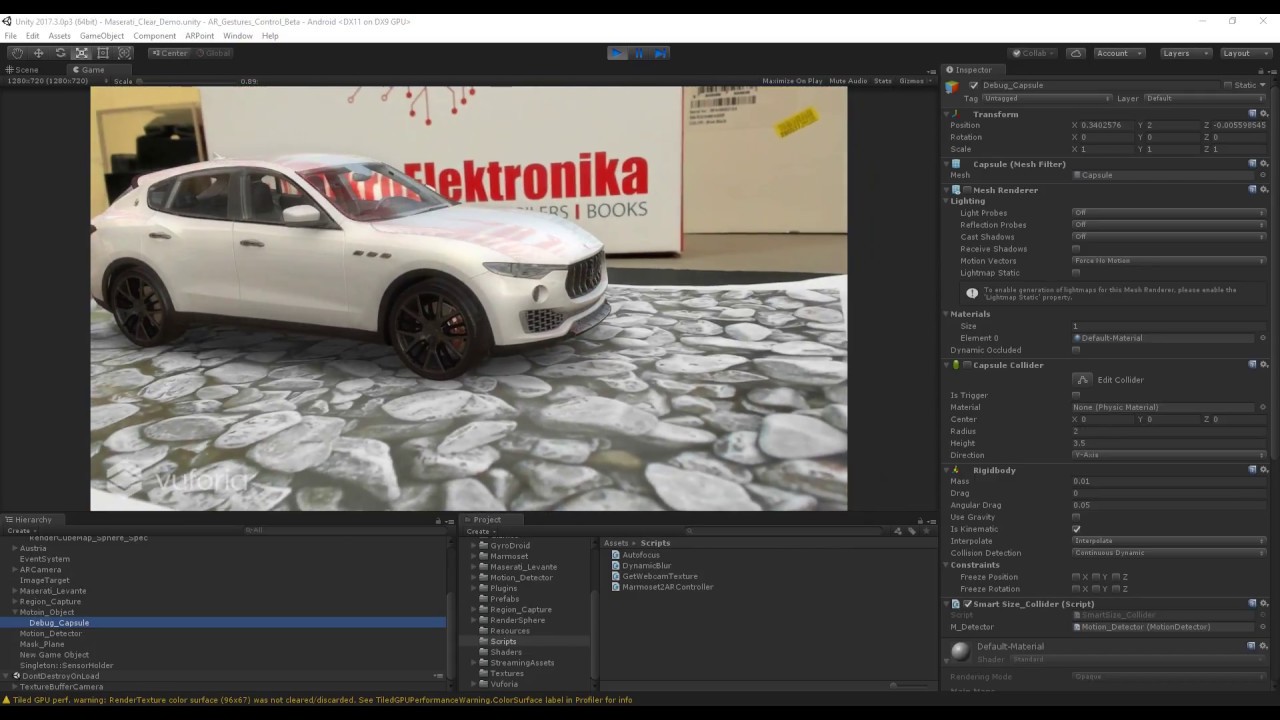Click the Play button
Image resolution: width=1280 pixels, height=720 pixels.
click(617, 53)
